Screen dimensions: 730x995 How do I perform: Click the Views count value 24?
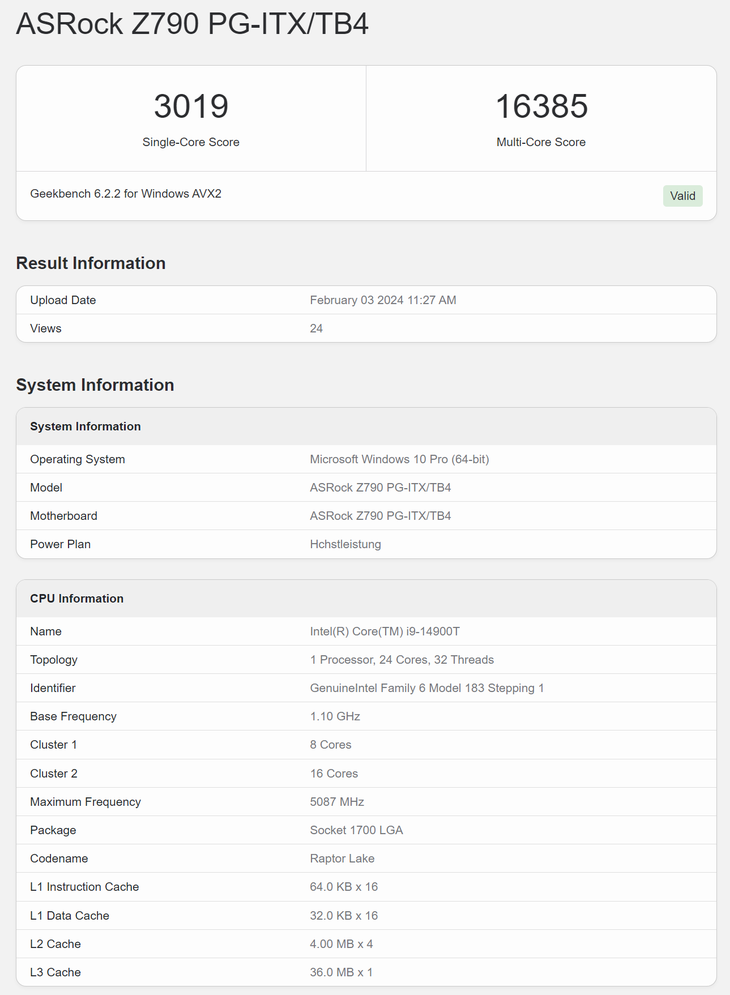(317, 328)
